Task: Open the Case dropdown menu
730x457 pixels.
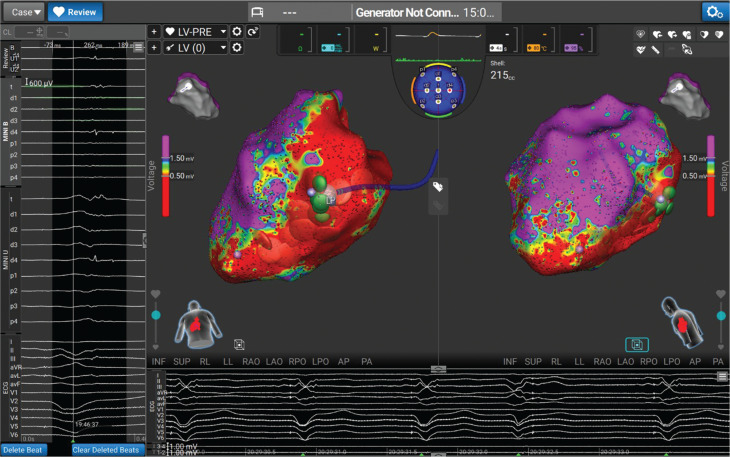Action: (x=25, y=12)
